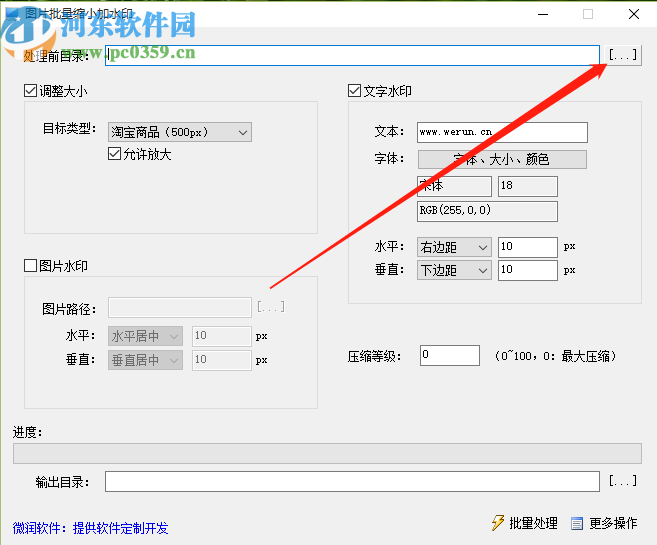657x545 pixels.
Task: Click the watermark text field www.werun.cn
Action: [x=502, y=132]
